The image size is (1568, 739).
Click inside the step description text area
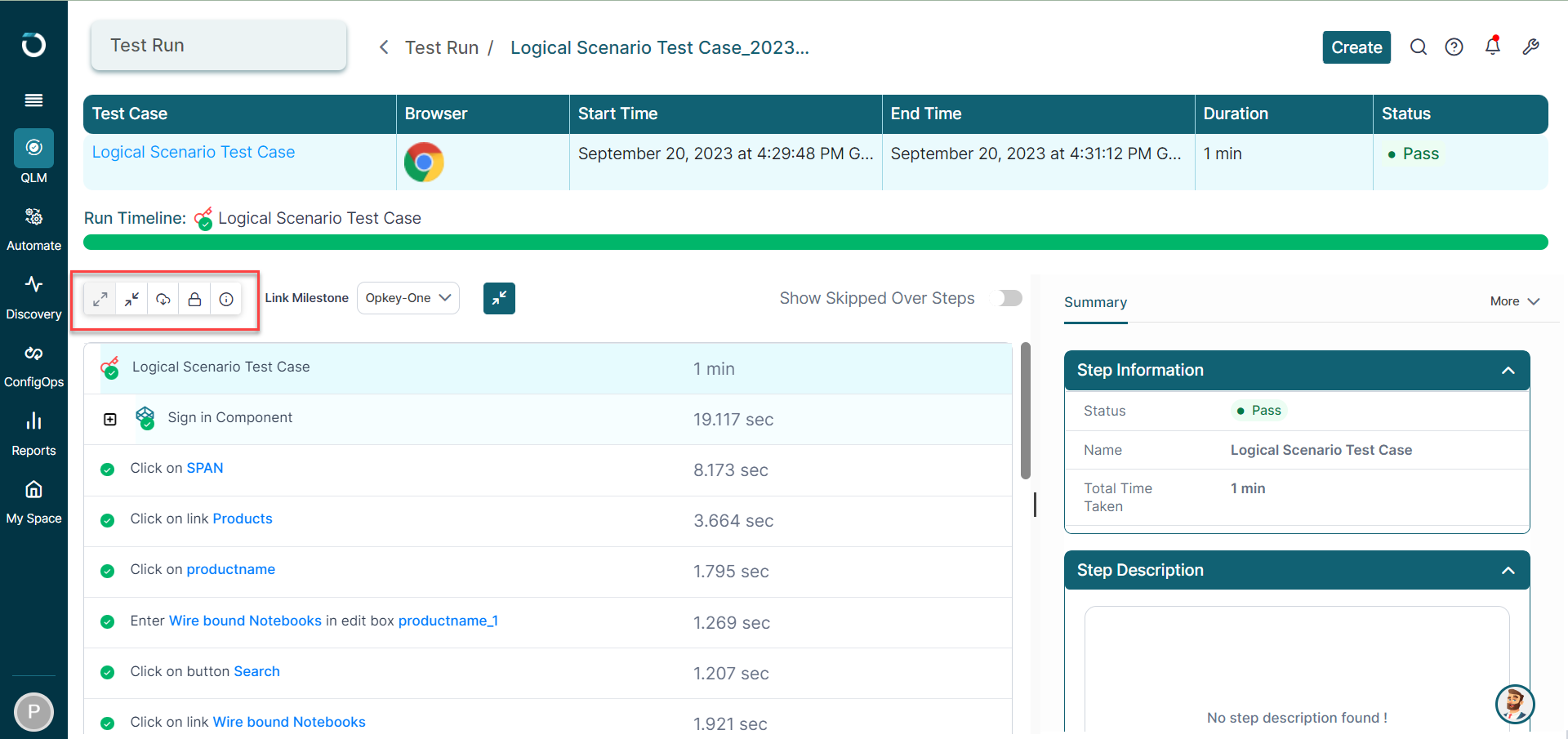pos(1297,670)
